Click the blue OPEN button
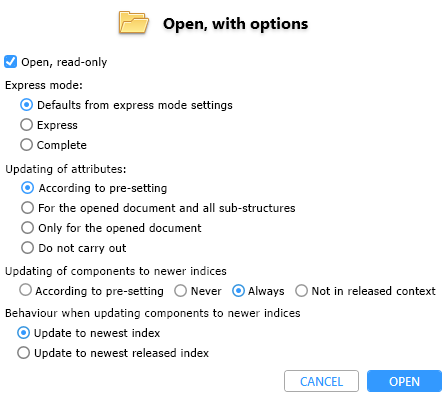Viewport: 446px width, 399px height. (x=404, y=381)
